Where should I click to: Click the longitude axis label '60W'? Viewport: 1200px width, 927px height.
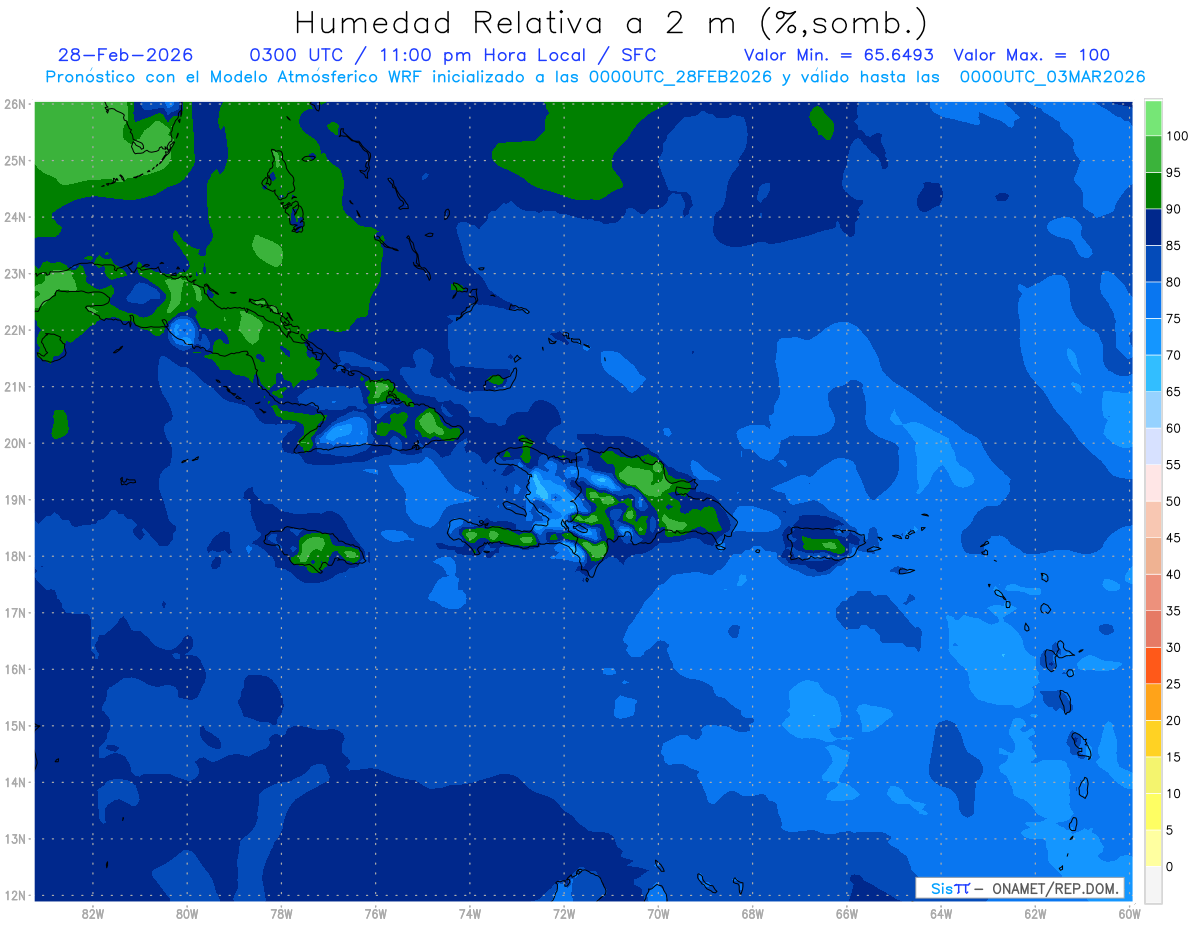click(1128, 913)
